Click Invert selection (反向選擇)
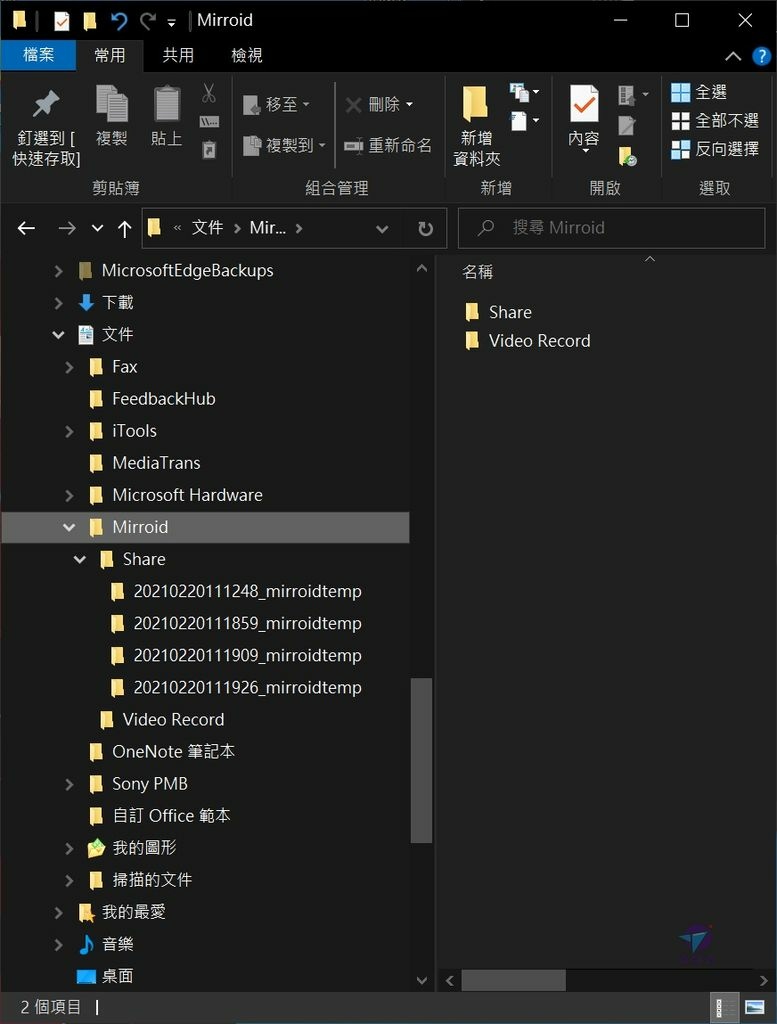 point(715,149)
